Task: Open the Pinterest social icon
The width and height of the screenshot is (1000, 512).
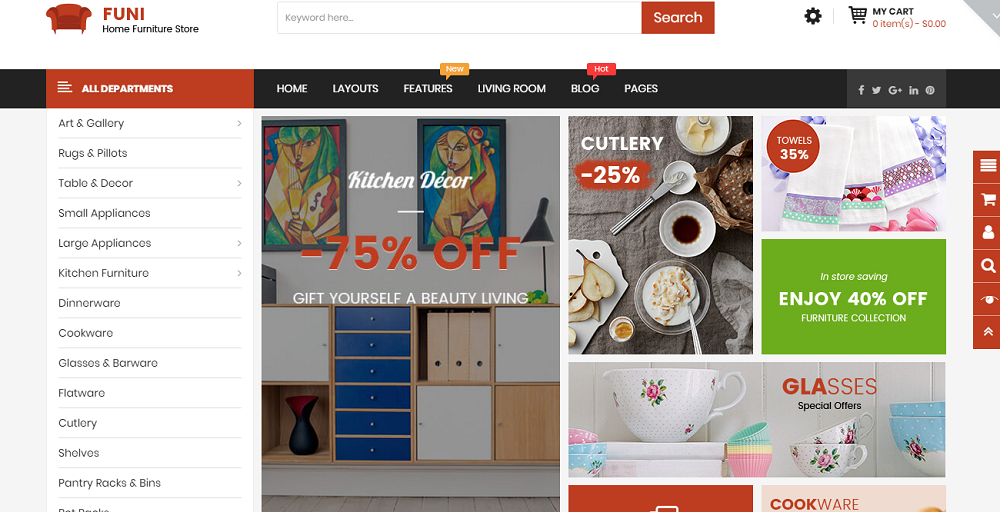Action: pyautogui.click(x=930, y=90)
